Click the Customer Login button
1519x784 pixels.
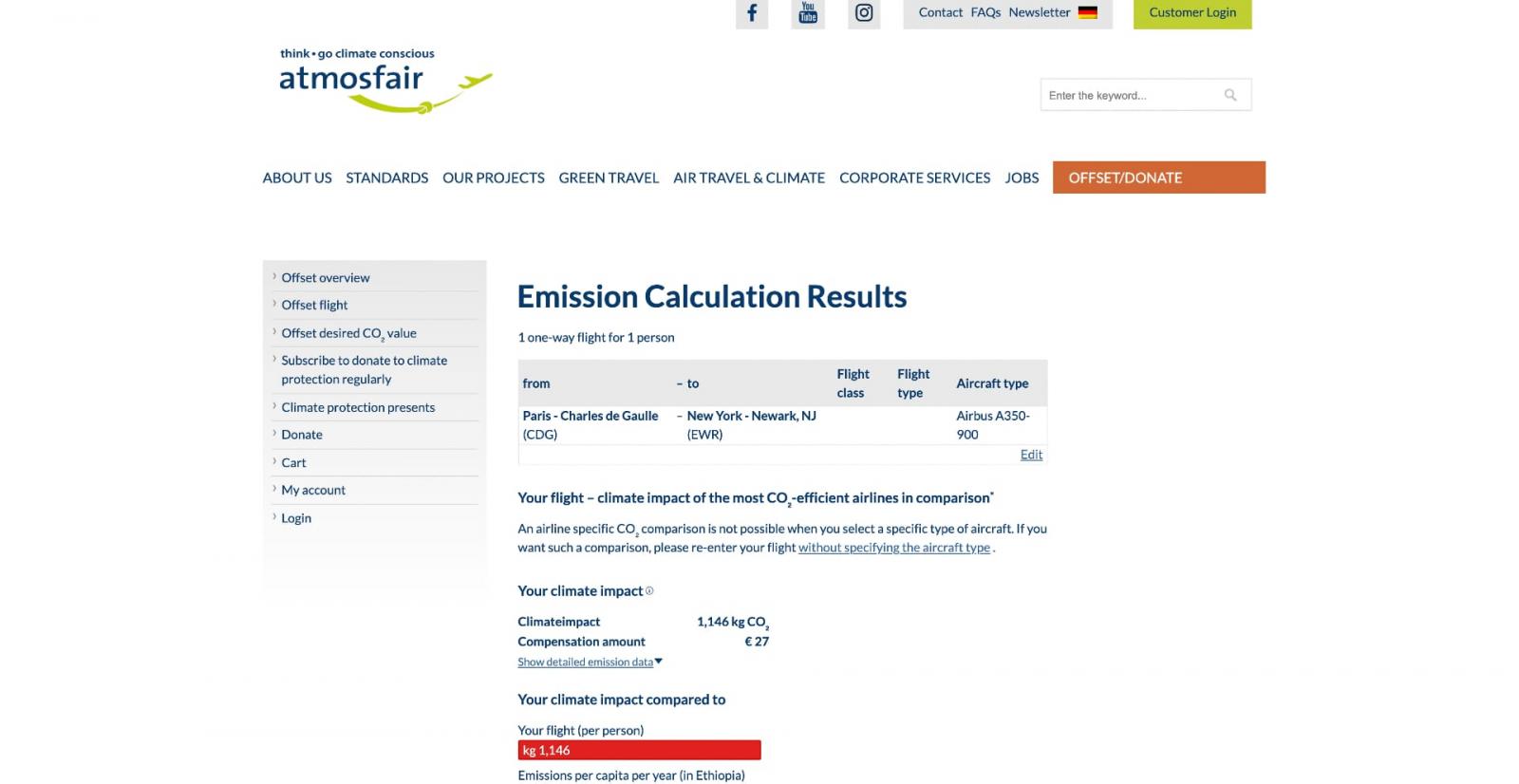tap(1191, 13)
